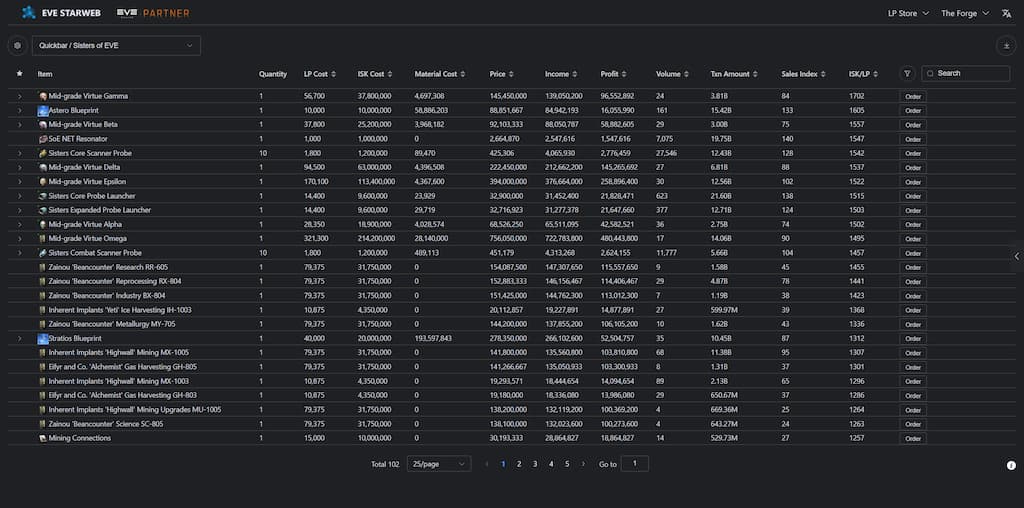Image resolution: width=1024 pixels, height=508 pixels.
Task: Click the Mid-grade Virtue Delta item name
Action: [84, 167]
